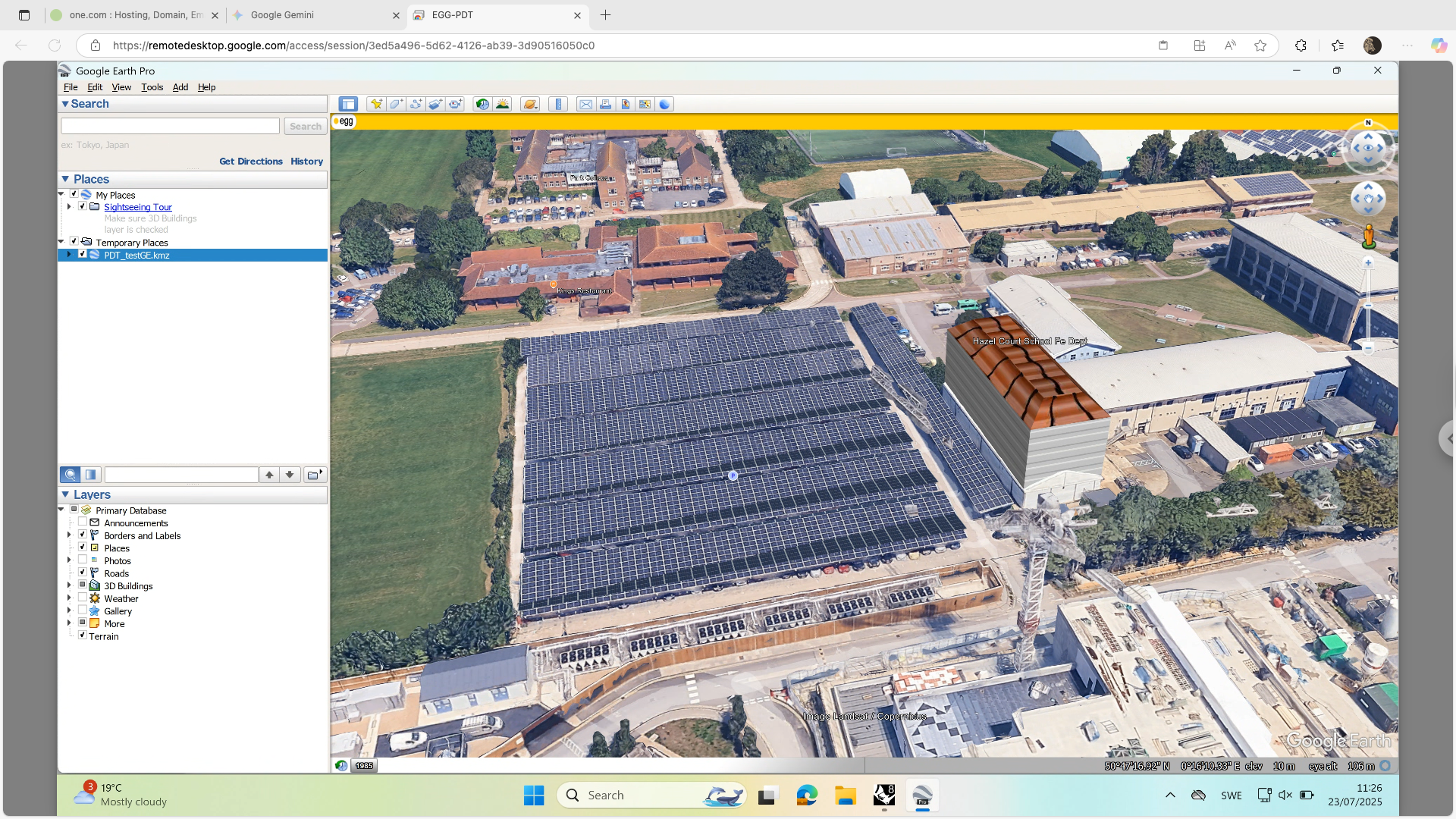Toggle sunlight across the landscape
The width and height of the screenshot is (1456, 819).
503,104
